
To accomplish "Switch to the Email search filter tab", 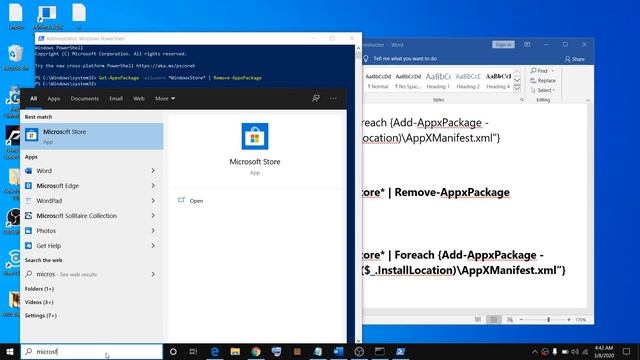I will click(116, 98).
